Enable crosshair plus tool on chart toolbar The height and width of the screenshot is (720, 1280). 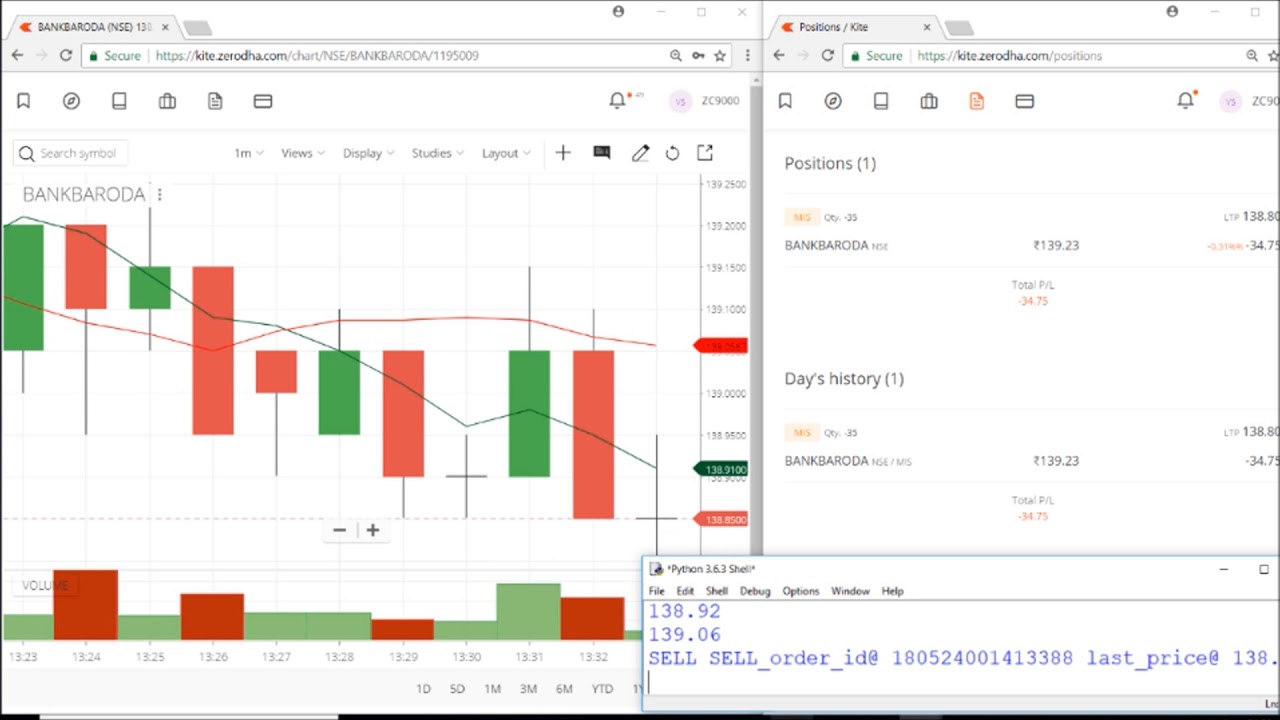click(563, 153)
